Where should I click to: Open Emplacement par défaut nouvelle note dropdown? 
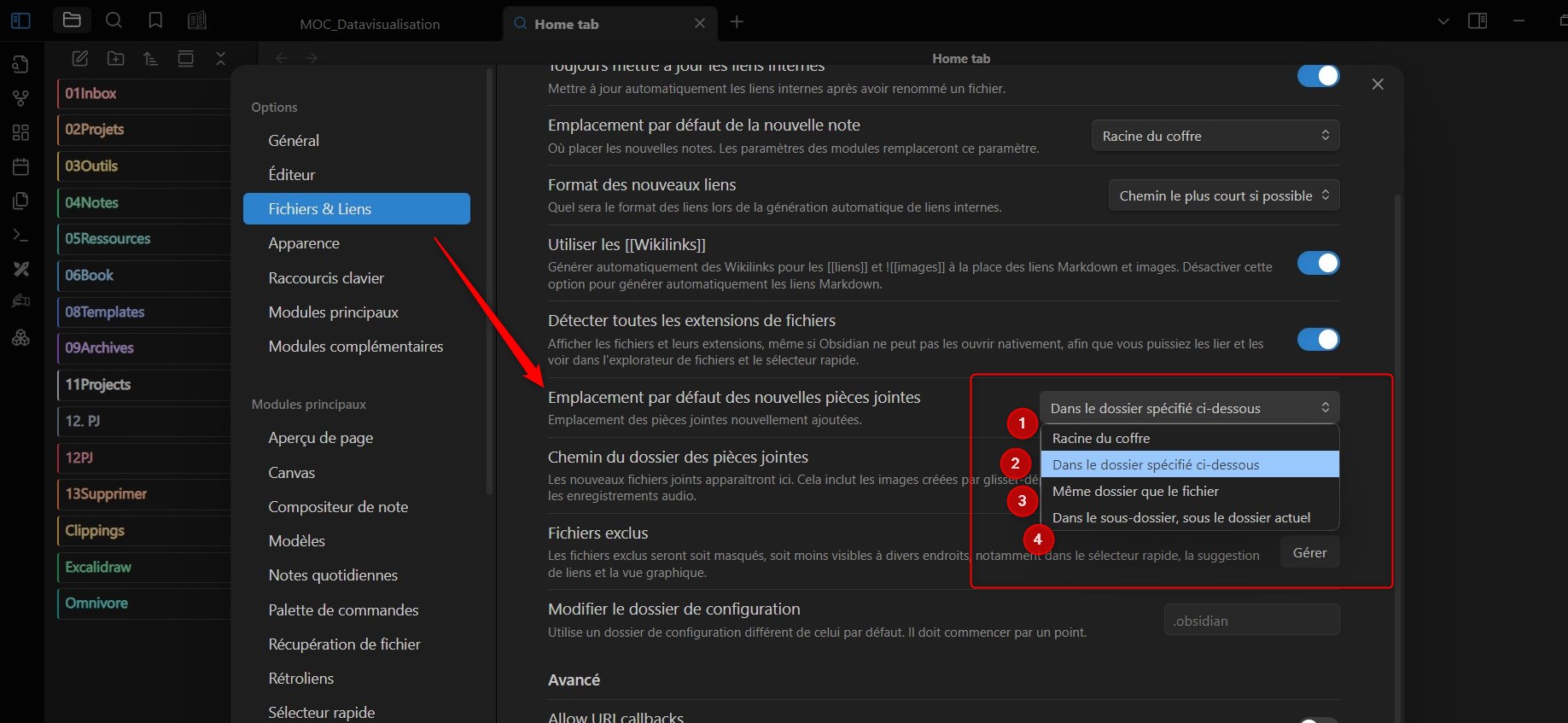coord(1215,136)
